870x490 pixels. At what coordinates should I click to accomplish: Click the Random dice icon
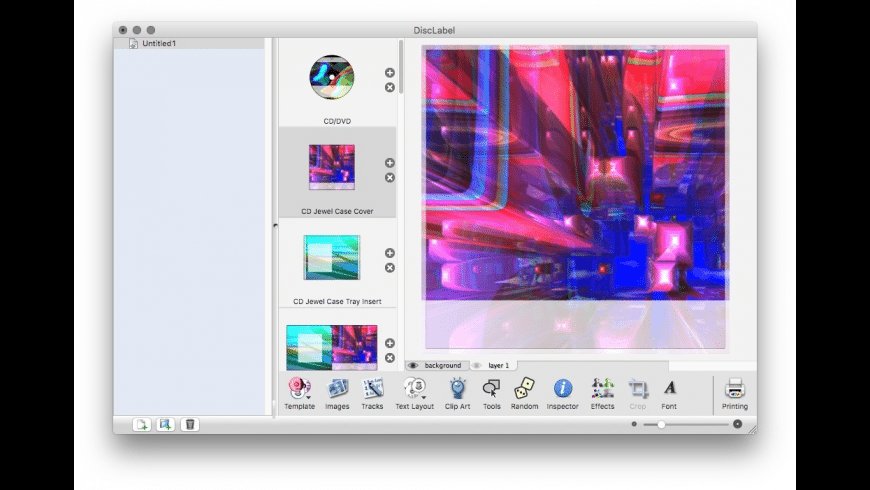click(x=524, y=390)
